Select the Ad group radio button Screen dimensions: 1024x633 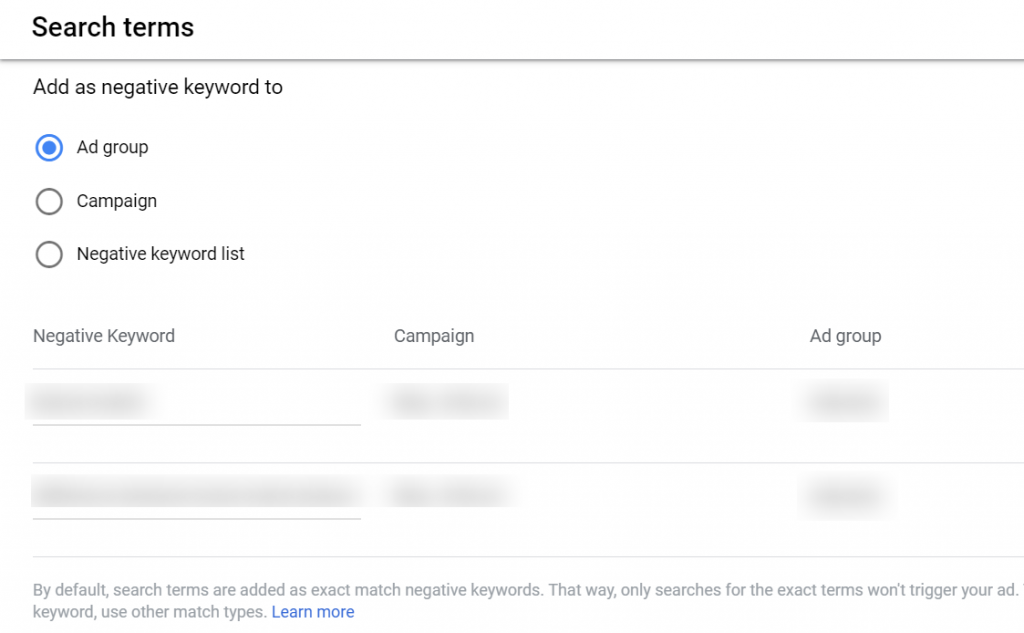[49, 148]
